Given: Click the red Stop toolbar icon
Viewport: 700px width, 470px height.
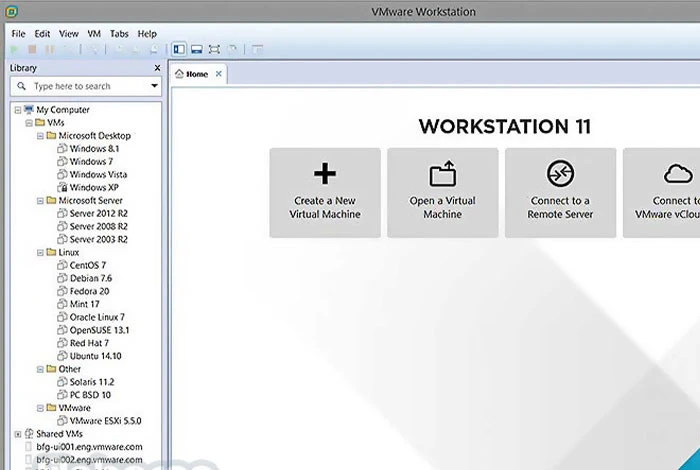Looking at the screenshot, I should click(32, 49).
